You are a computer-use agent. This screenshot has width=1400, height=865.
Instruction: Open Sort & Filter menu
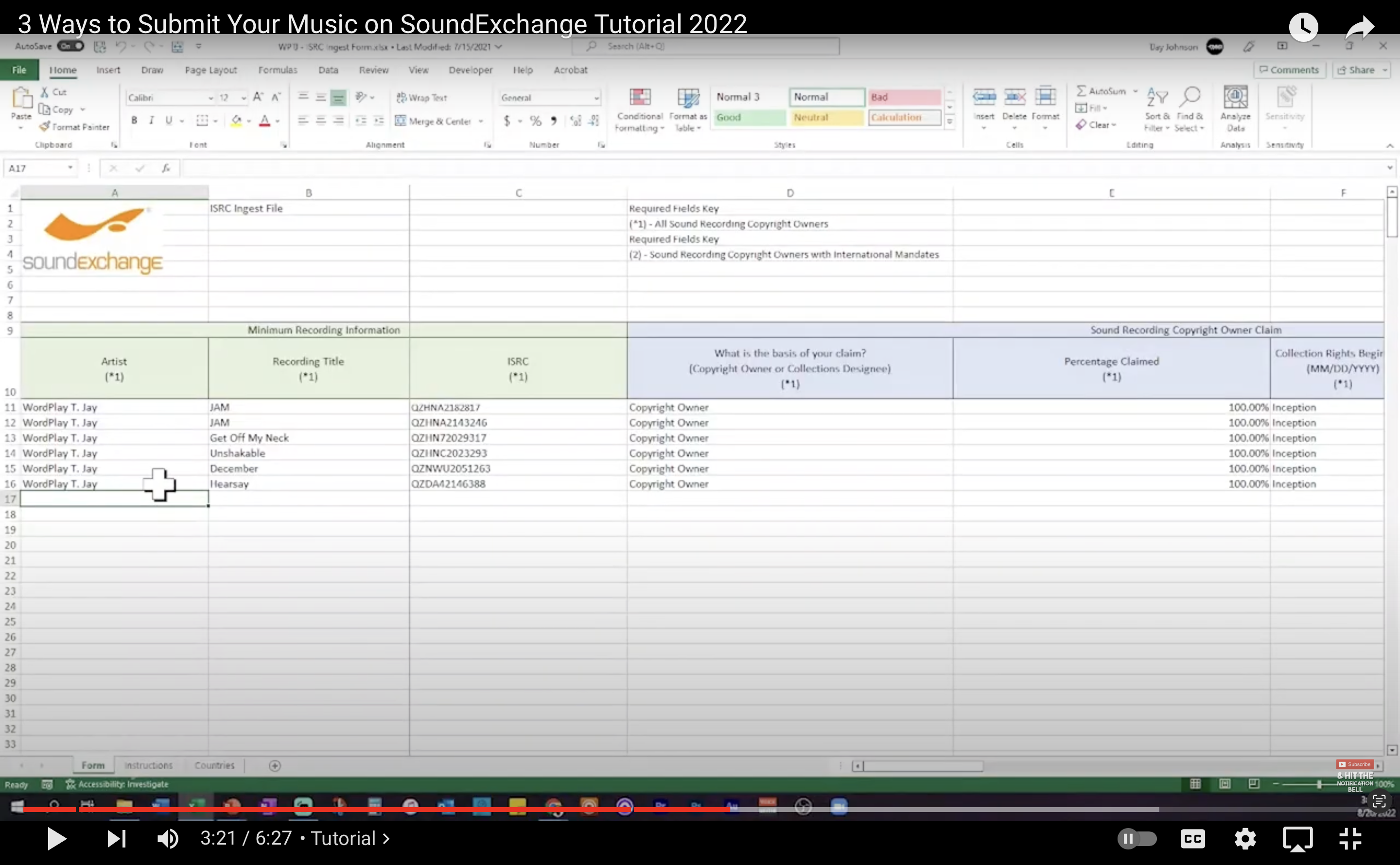(x=1157, y=110)
